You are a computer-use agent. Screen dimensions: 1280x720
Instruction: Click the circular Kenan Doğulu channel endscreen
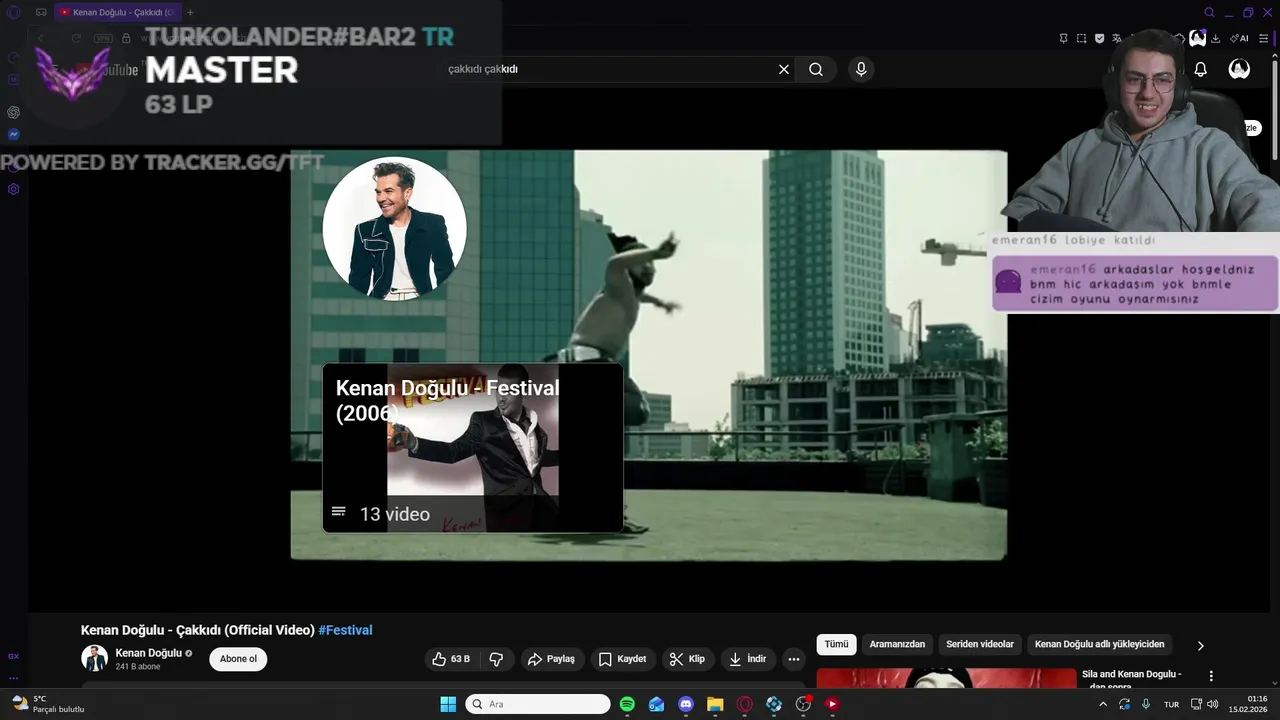coord(394,228)
